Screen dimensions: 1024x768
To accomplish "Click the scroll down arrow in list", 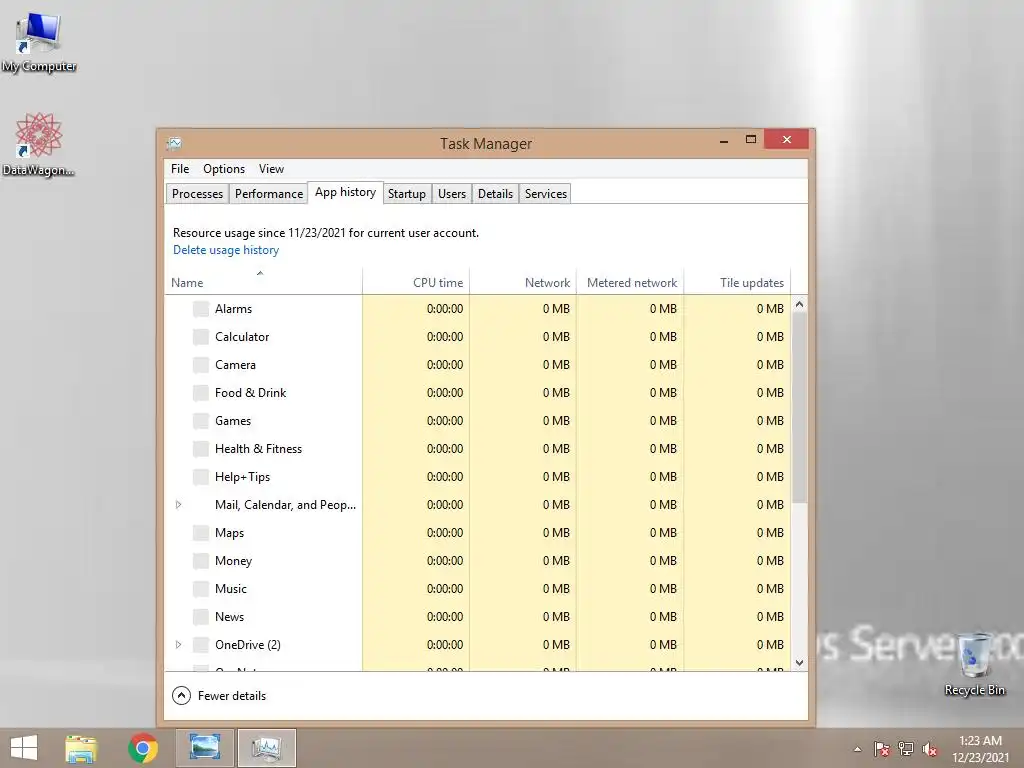I will pyautogui.click(x=799, y=663).
